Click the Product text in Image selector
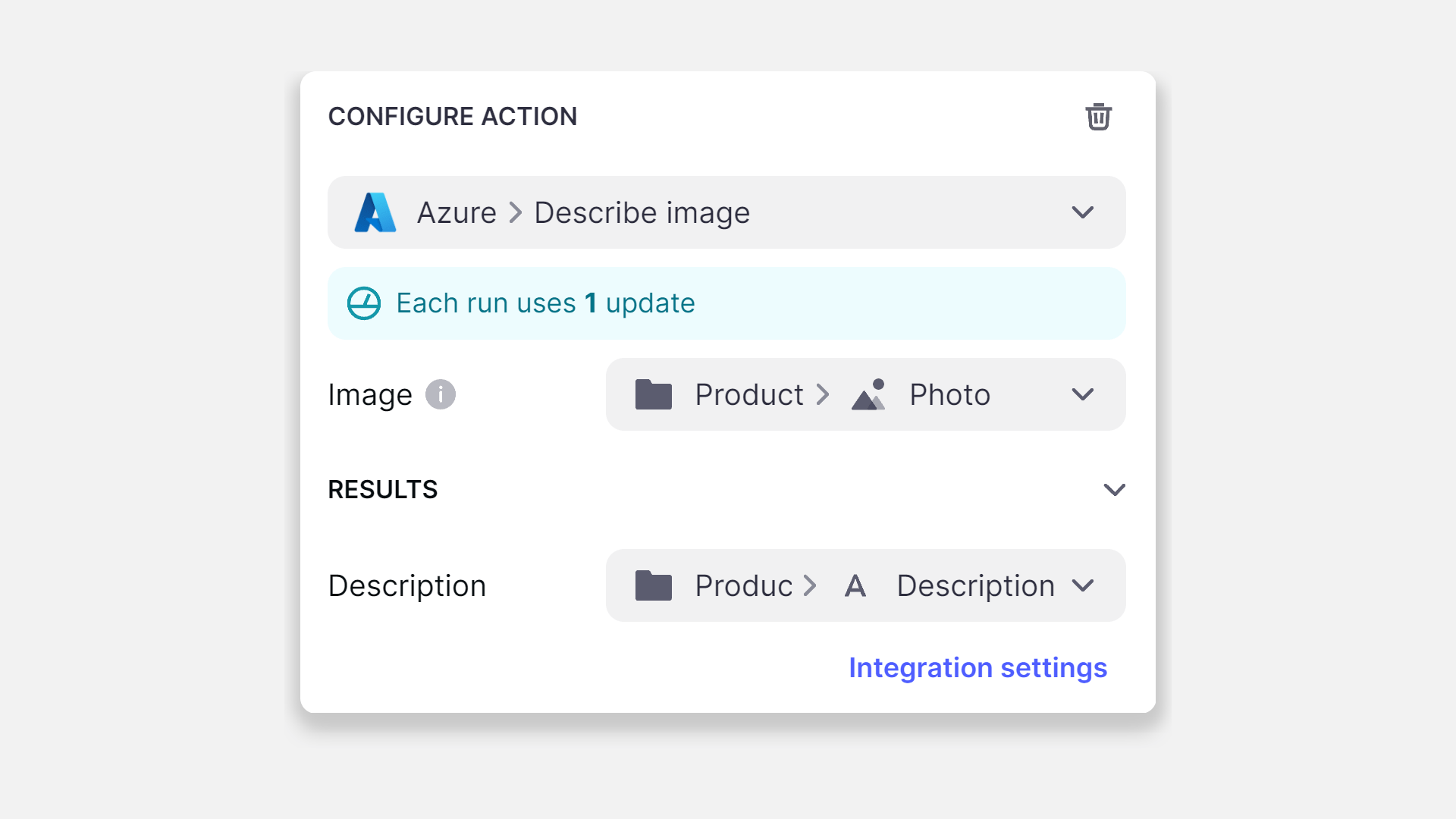The image size is (1456, 819). point(748,394)
